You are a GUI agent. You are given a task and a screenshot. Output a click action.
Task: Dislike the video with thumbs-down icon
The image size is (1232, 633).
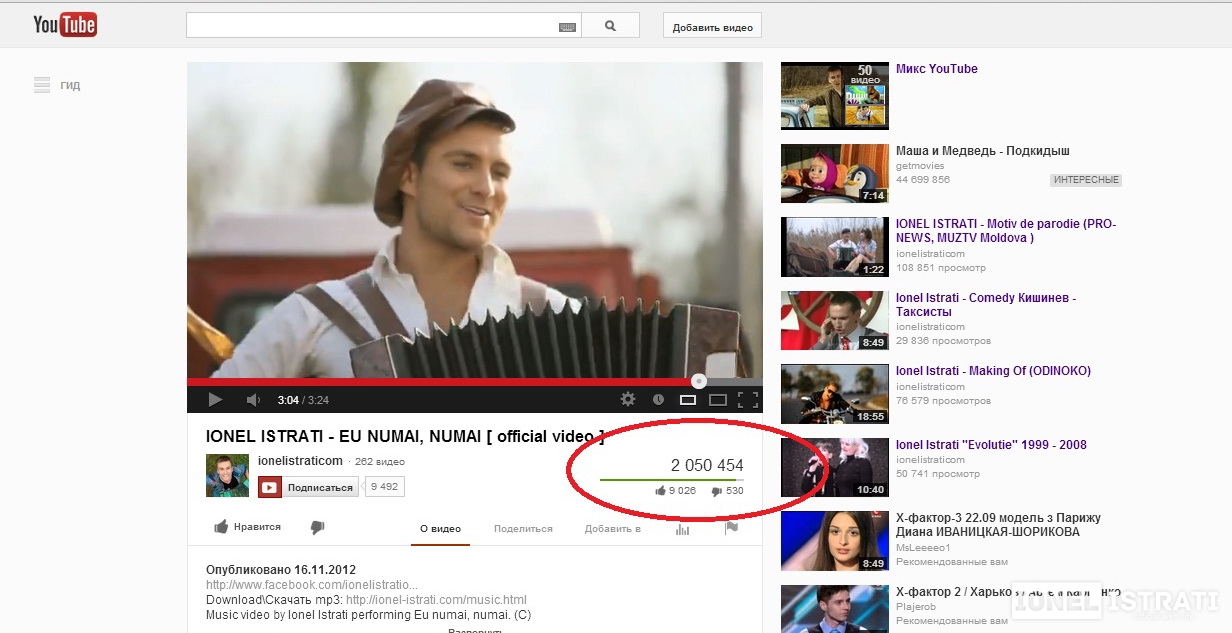coord(317,527)
